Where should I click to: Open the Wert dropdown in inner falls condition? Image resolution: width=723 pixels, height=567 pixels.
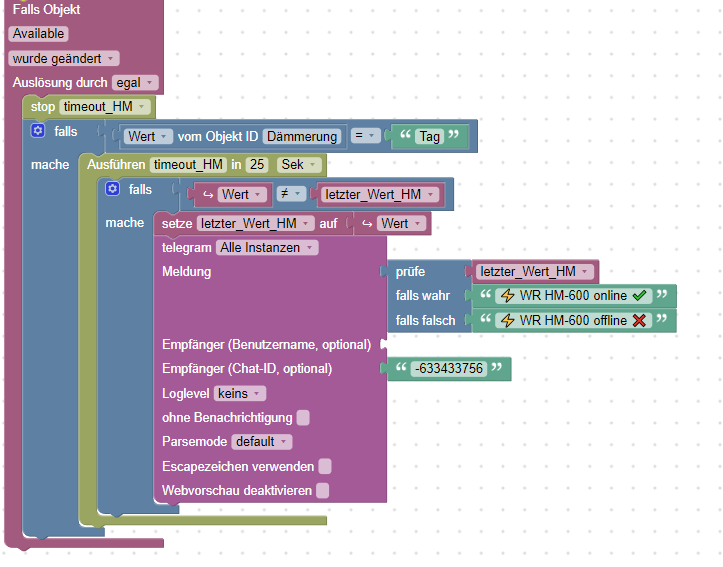point(243,195)
